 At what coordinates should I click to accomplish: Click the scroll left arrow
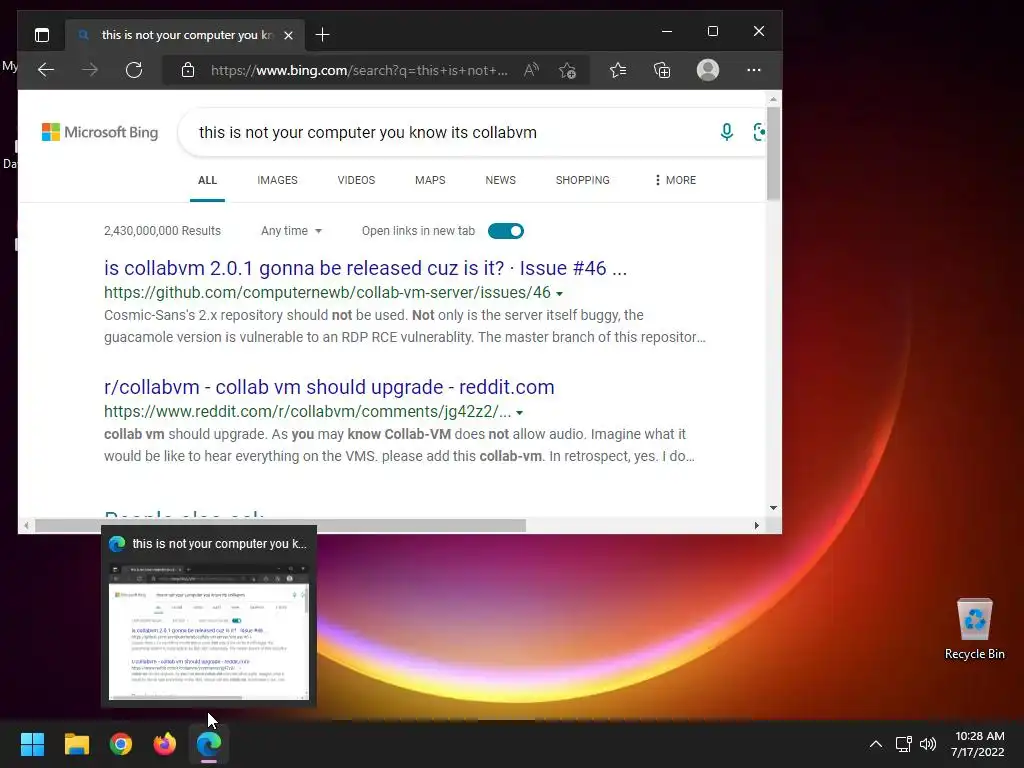tap(26, 525)
